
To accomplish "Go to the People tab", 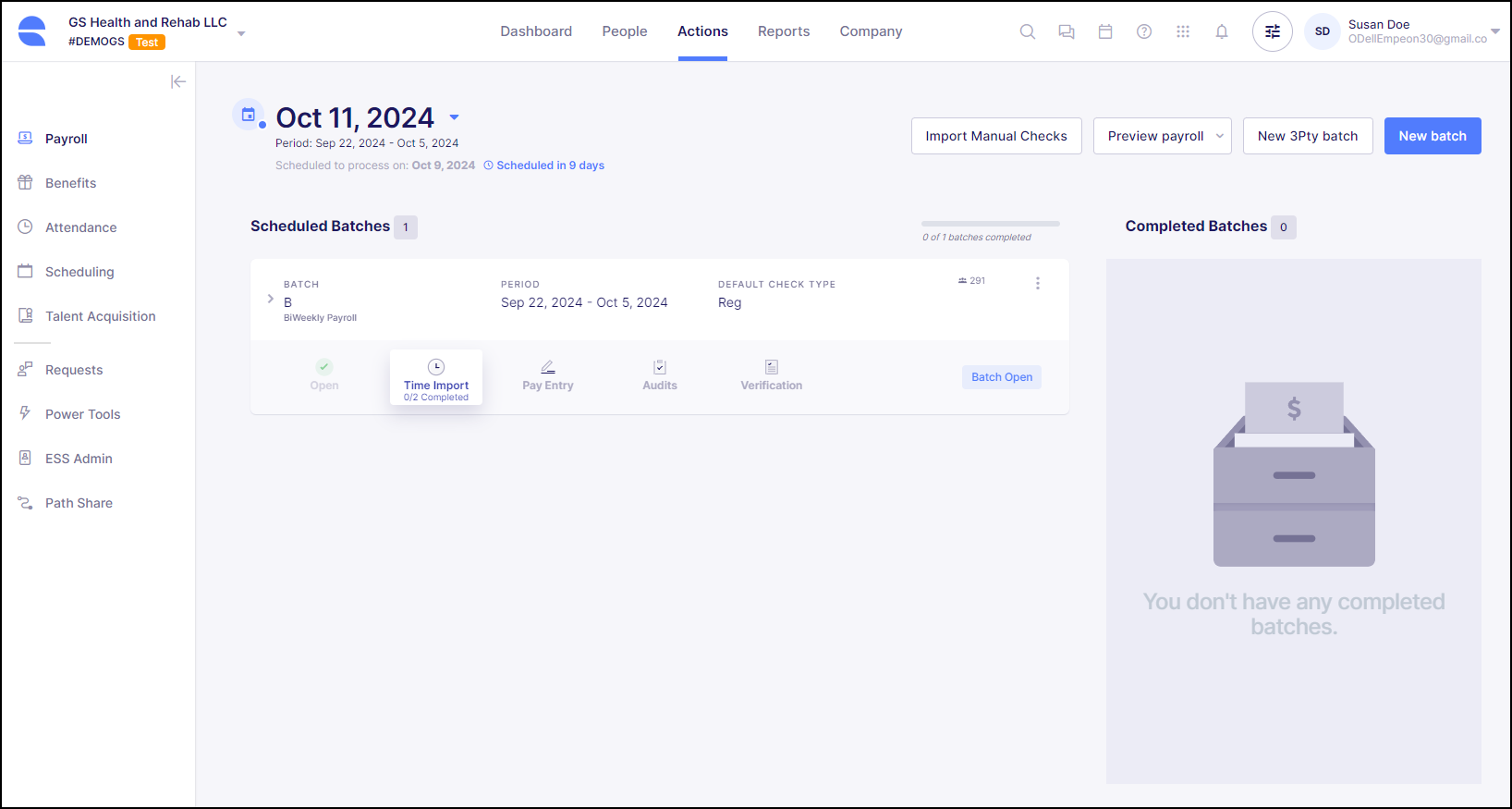I will click(x=624, y=31).
